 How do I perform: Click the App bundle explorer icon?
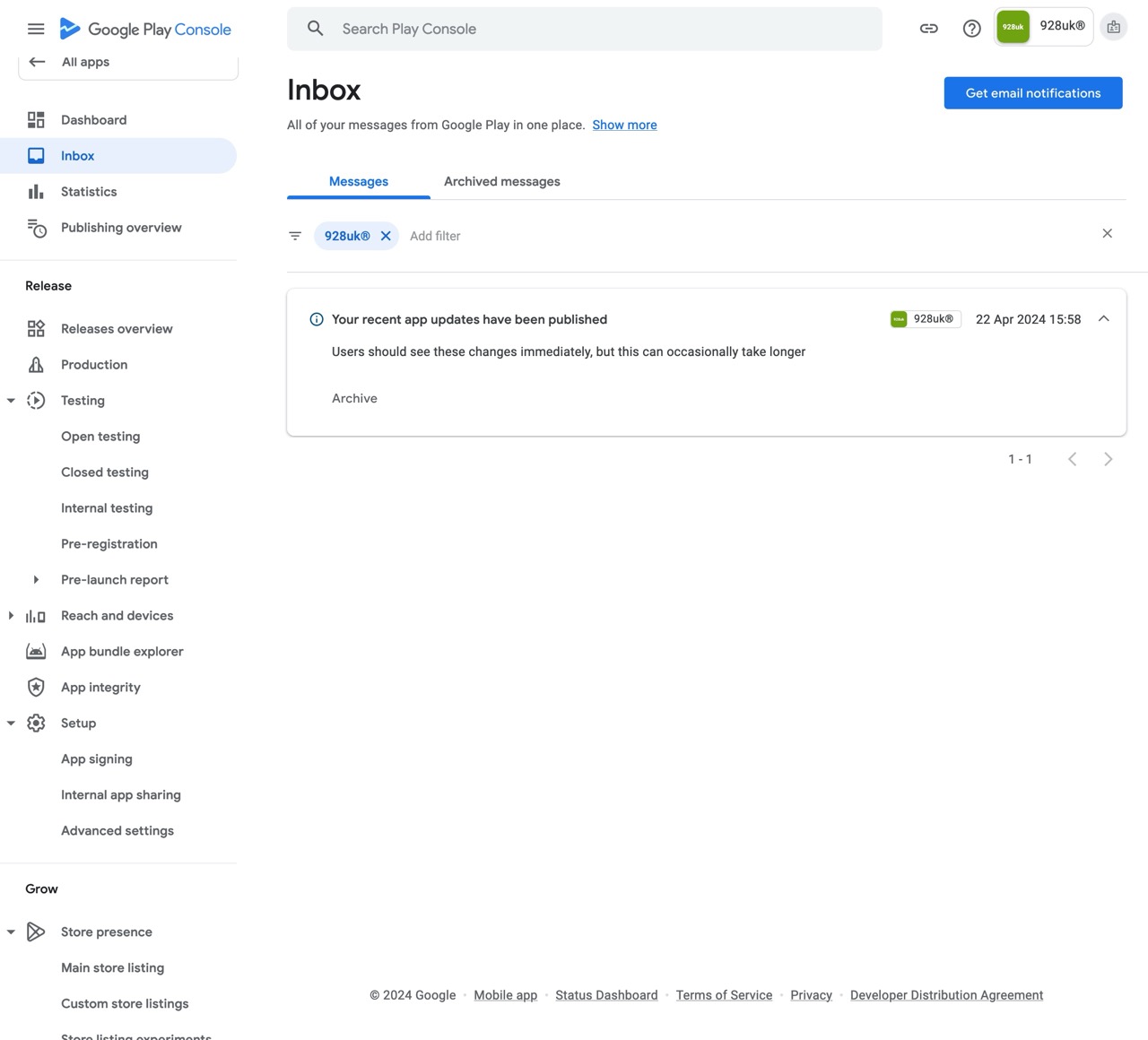(36, 652)
